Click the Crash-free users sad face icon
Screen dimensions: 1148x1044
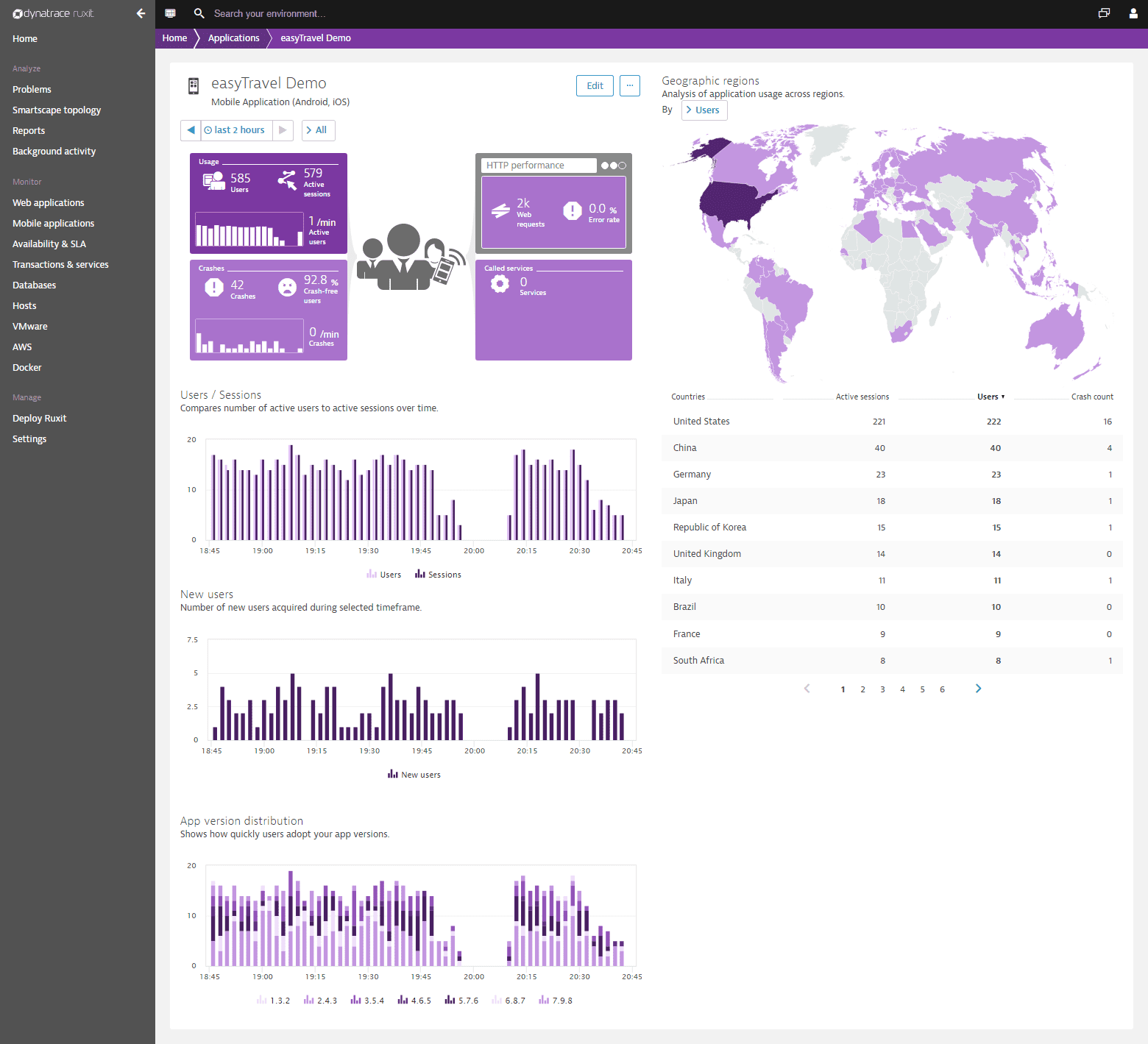coord(288,288)
